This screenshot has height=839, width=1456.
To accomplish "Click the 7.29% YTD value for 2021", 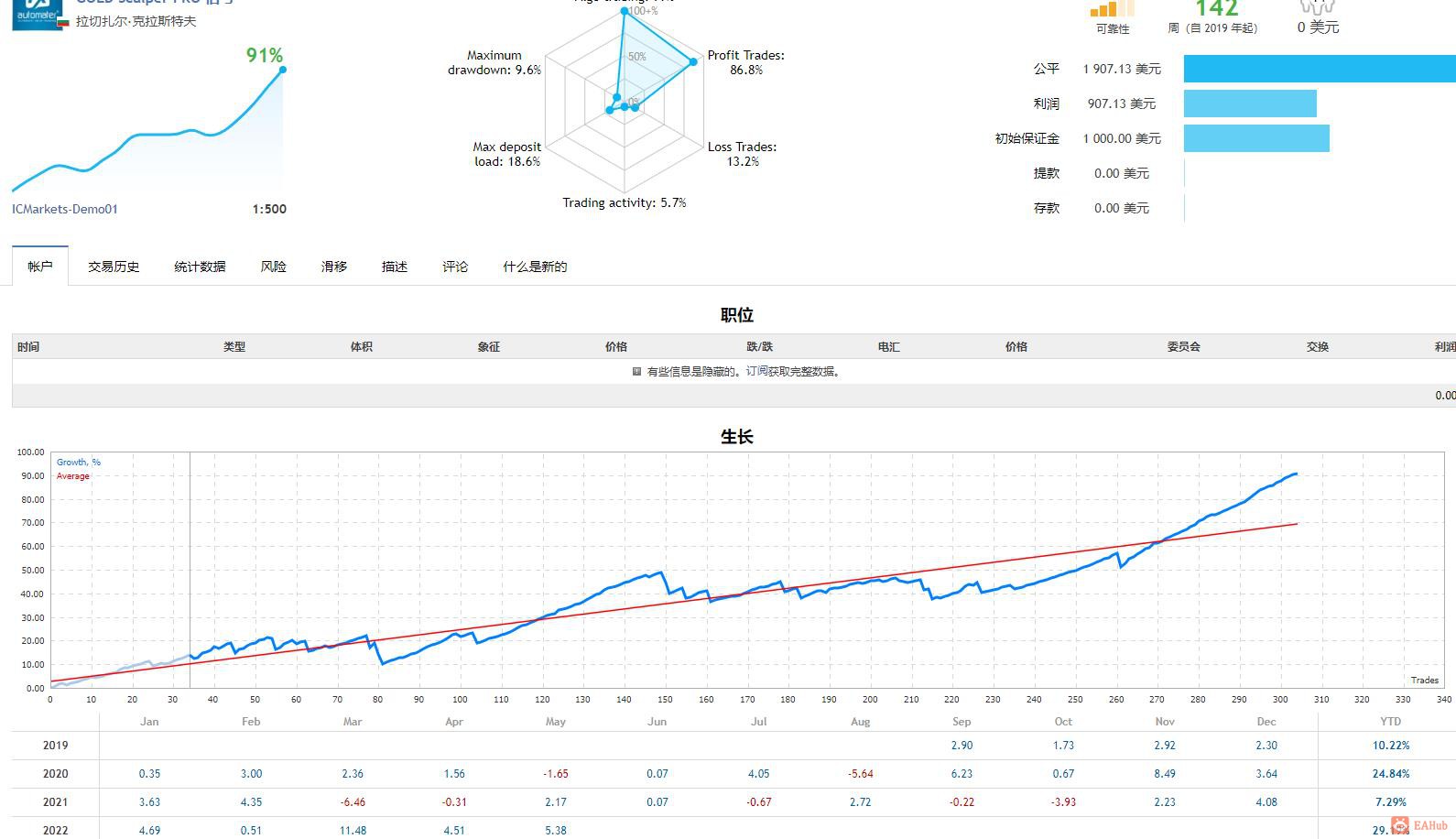I will point(1391,802).
